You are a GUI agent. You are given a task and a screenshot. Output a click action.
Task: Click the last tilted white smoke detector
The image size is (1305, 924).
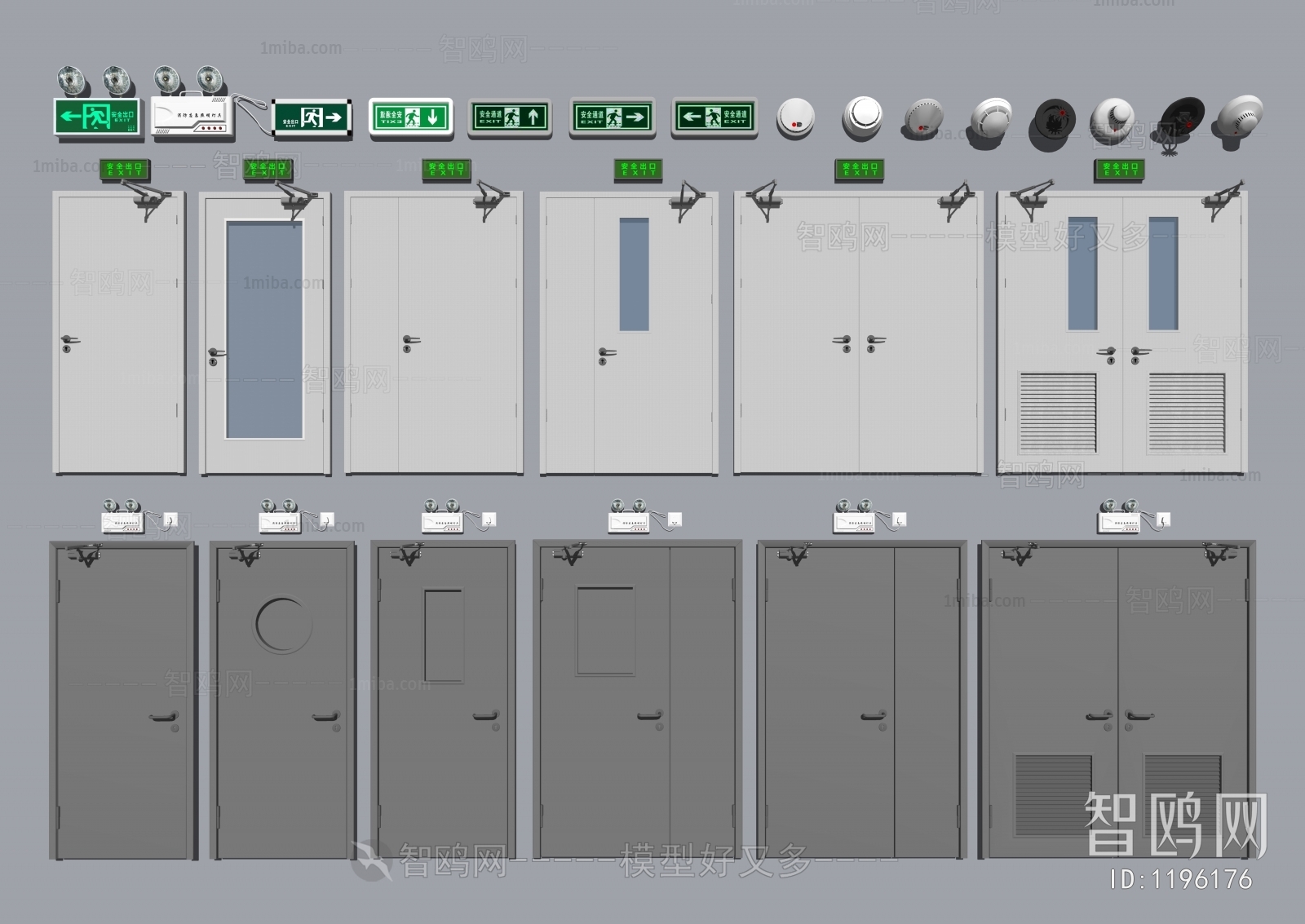coord(1240,122)
